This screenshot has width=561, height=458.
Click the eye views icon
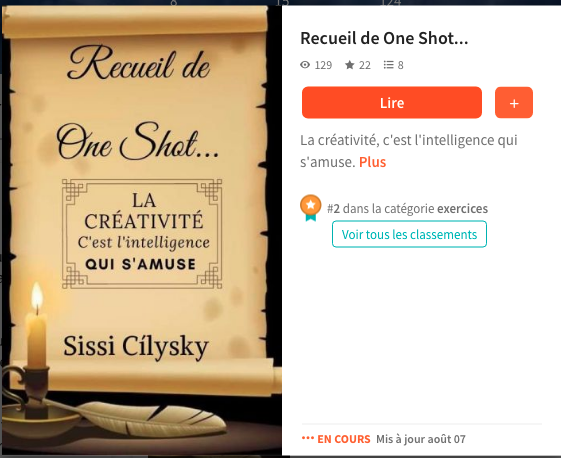click(x=305, y=65)
